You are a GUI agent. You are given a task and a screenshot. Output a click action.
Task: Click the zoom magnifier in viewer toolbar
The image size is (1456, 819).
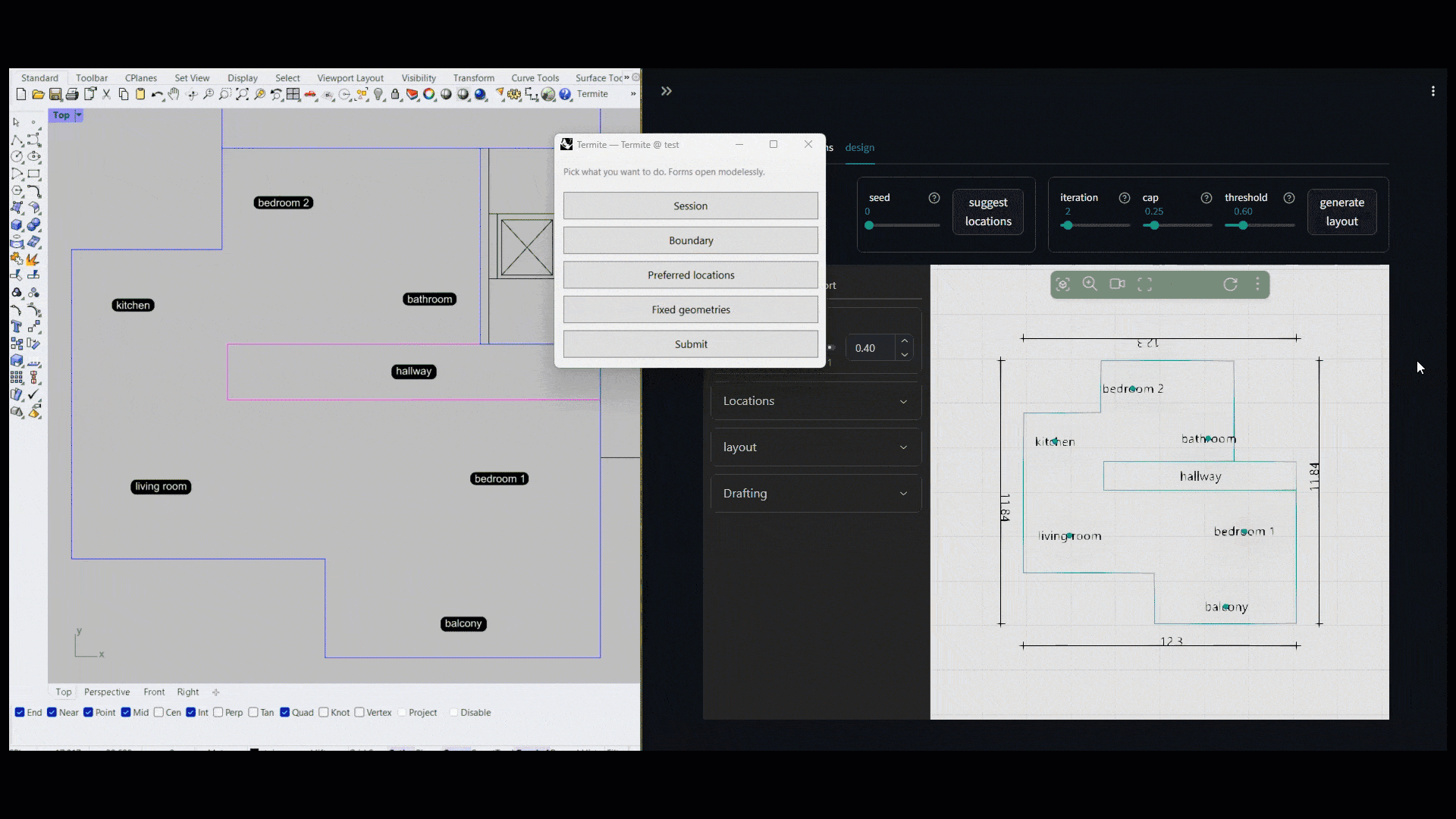tap(1090, 284)
